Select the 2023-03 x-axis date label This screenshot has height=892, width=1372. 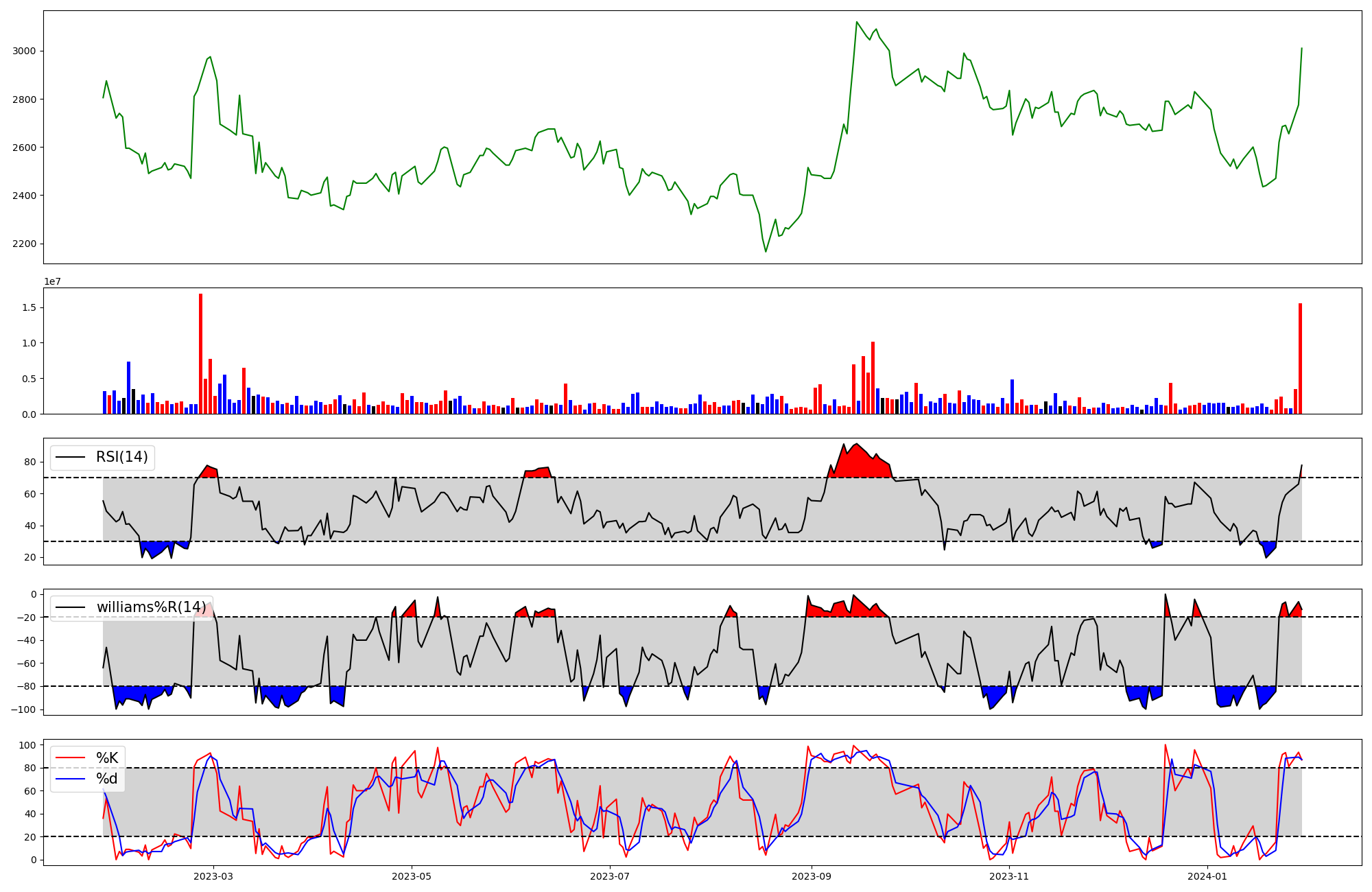click(213, 876)
